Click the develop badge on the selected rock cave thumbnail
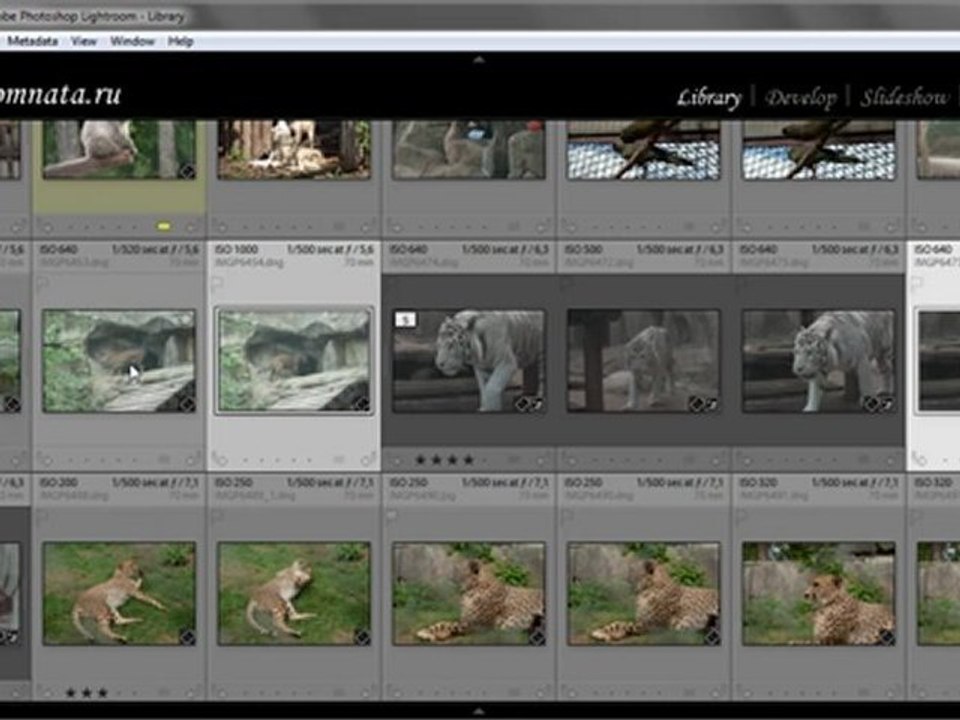960x720 pixels. click(x=361, y=404)
